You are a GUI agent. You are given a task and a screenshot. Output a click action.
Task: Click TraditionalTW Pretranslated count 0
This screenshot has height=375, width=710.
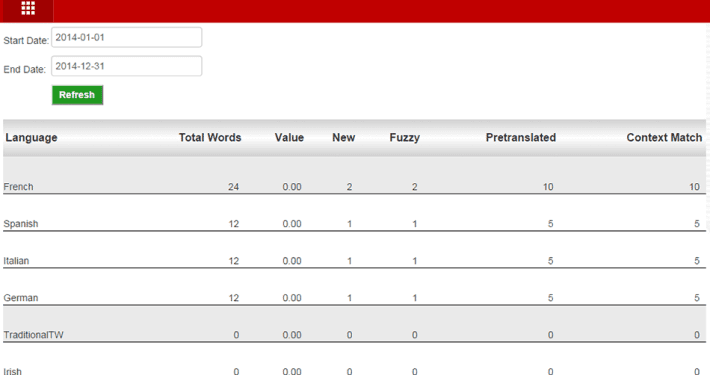pos(550,335)
